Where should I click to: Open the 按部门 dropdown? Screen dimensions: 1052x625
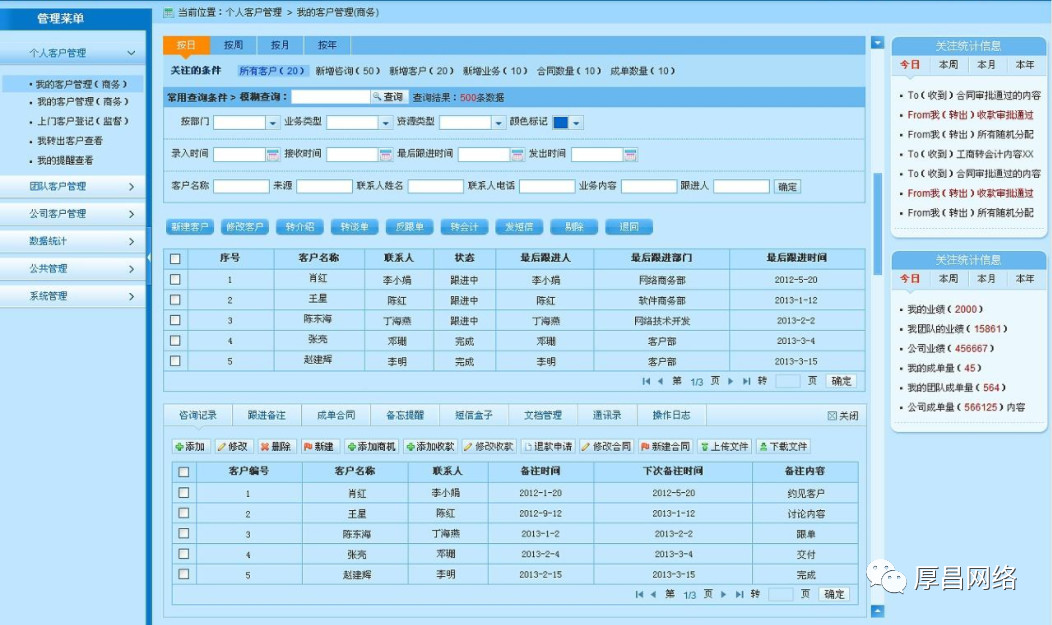point(273,123)
